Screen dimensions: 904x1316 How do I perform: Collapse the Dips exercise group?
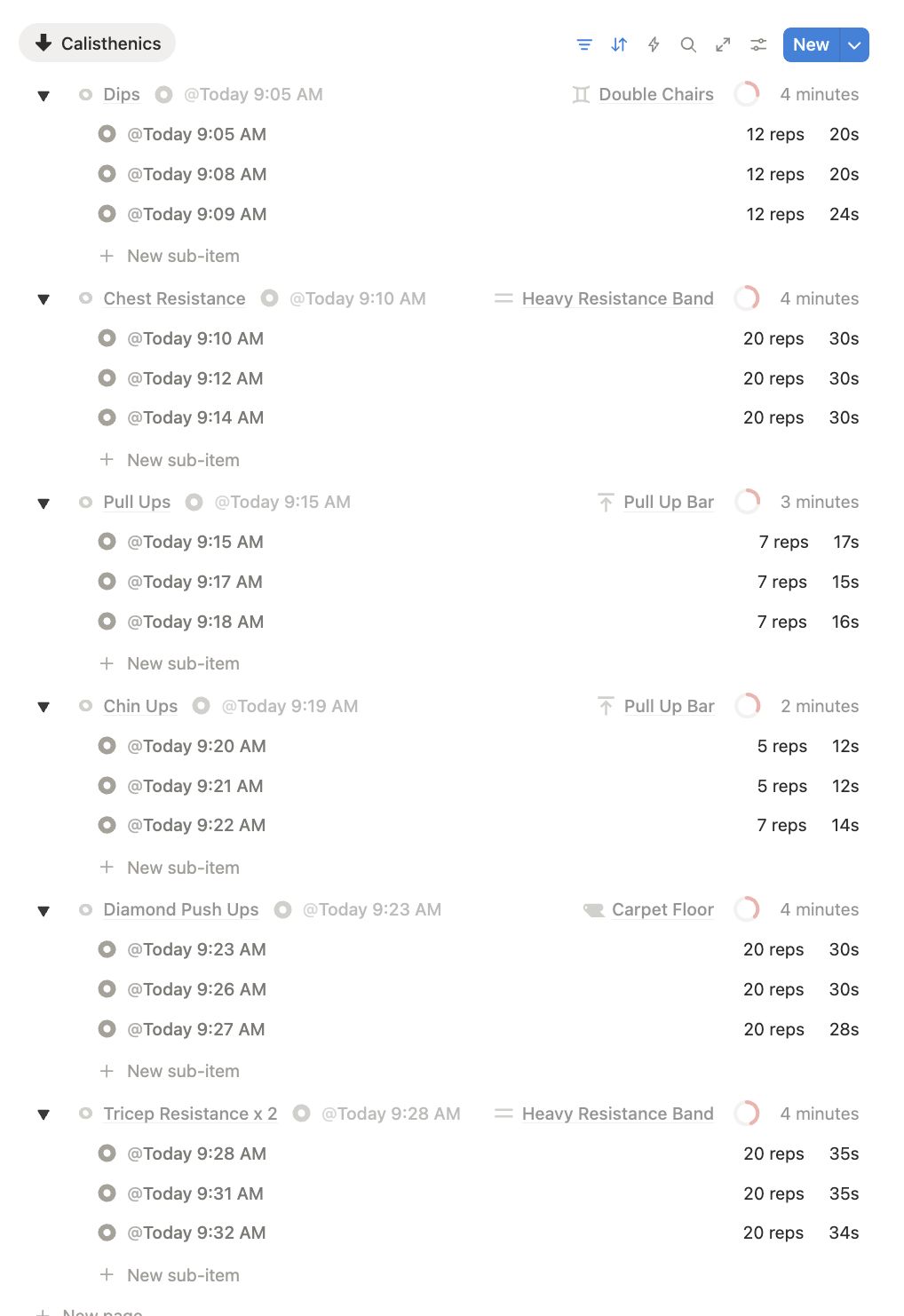point(44,96)
